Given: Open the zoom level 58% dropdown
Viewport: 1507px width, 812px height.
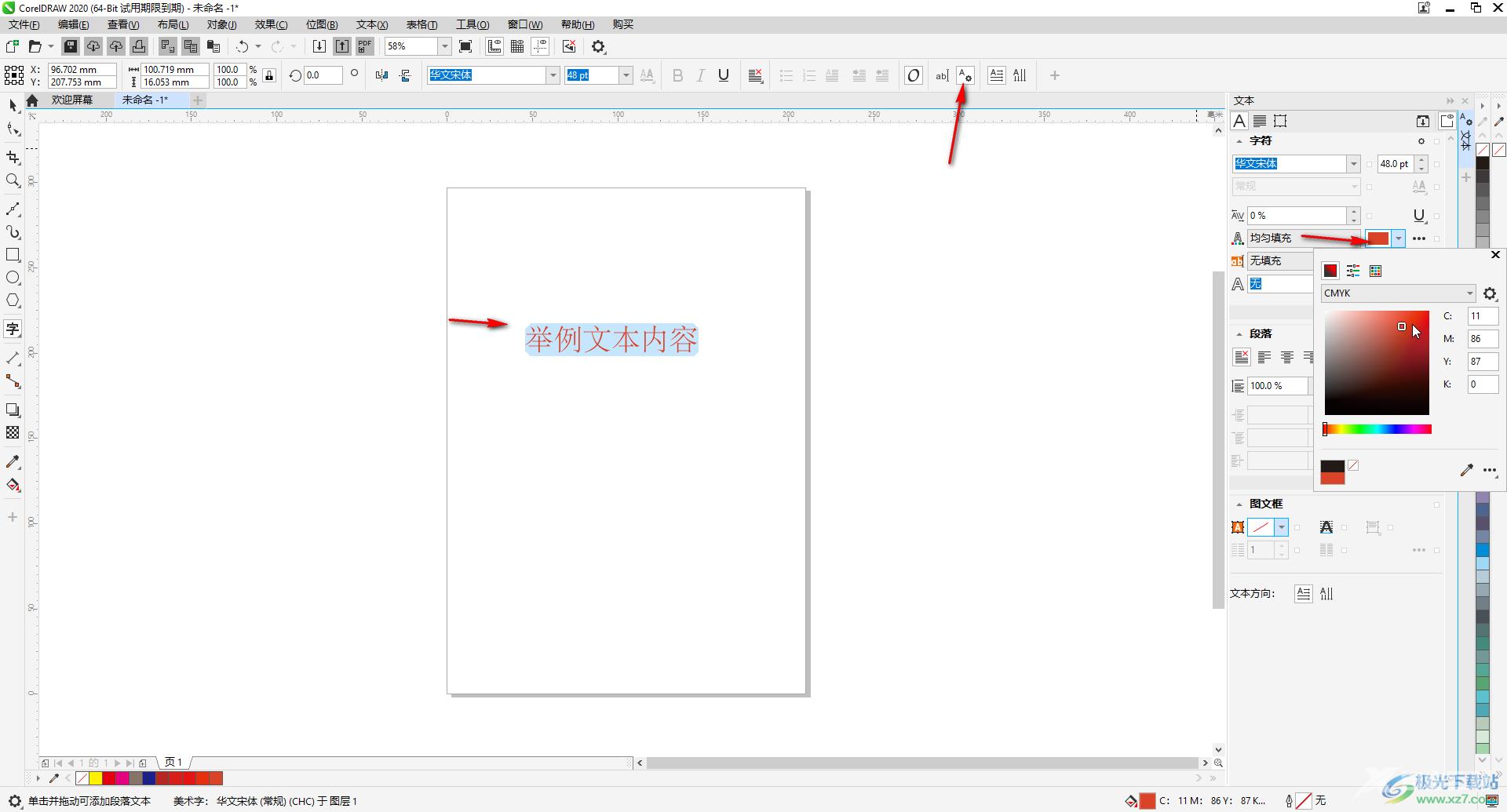Looking at the screenshot, I should tap(445, 46).
